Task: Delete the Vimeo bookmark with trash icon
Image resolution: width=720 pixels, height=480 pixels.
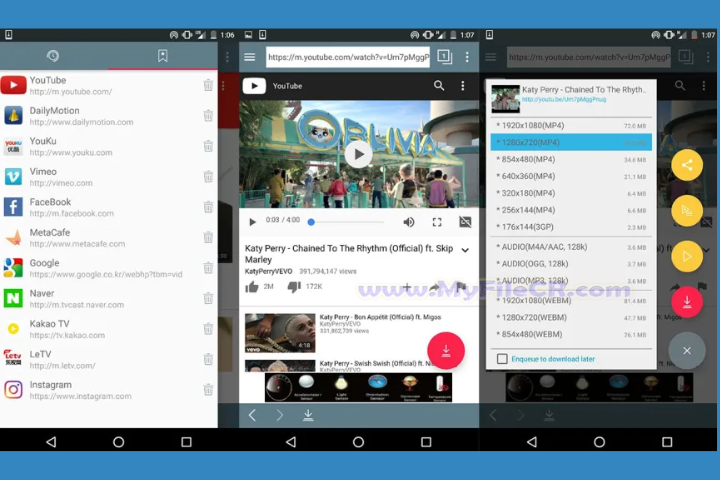Action: pos(208,177)
